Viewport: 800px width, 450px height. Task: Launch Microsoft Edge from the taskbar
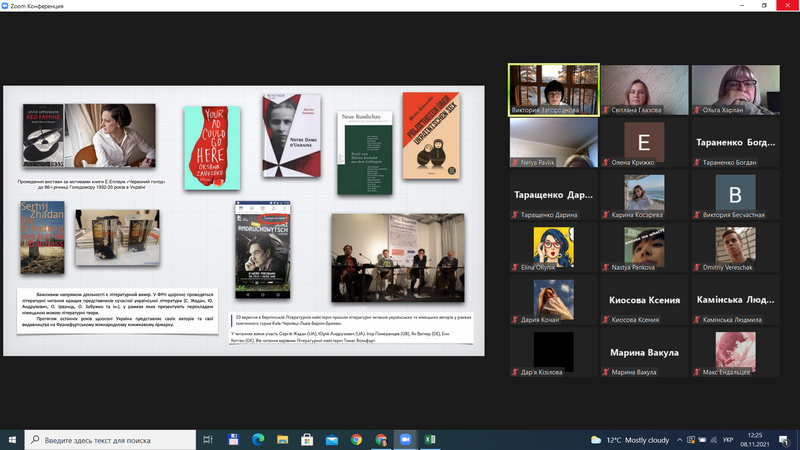258,440
